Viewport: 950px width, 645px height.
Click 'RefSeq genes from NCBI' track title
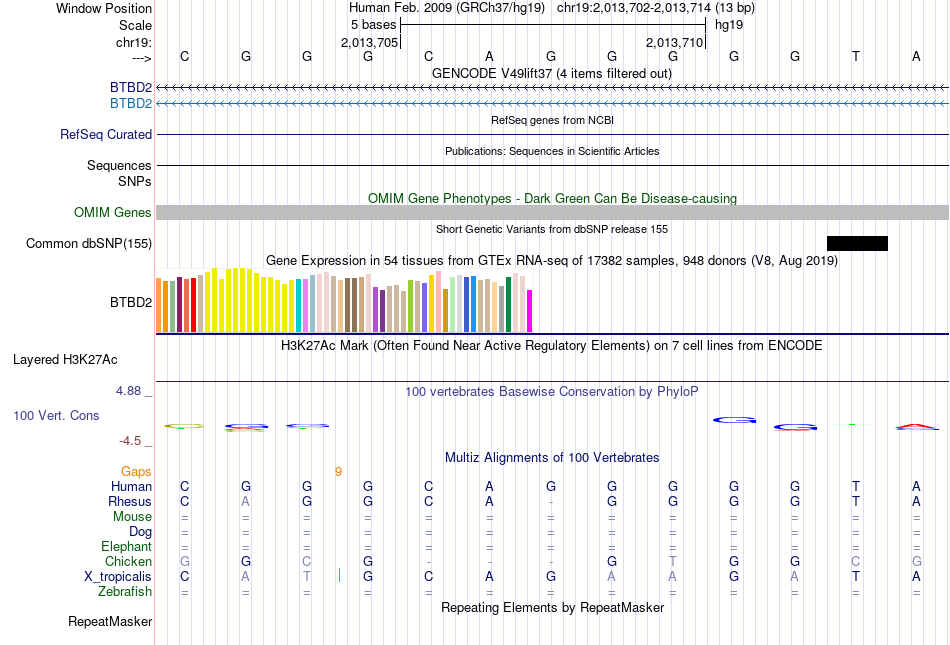(553, 120)
